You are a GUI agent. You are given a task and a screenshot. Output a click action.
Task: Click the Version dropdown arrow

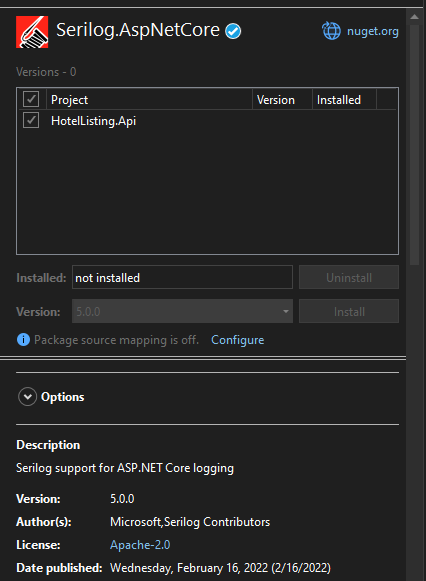[x=286, y=311]
